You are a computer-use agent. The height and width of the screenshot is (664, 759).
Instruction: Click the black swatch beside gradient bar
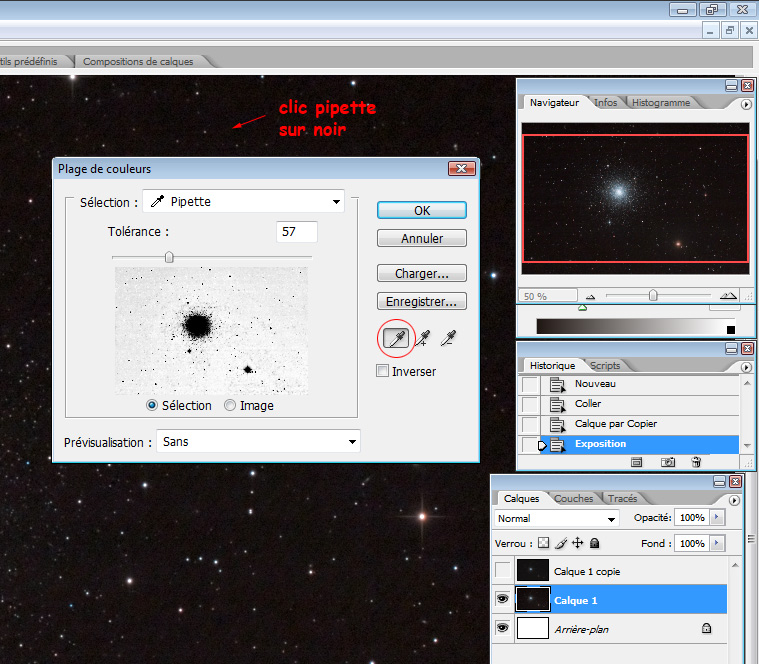coord(731,330)
